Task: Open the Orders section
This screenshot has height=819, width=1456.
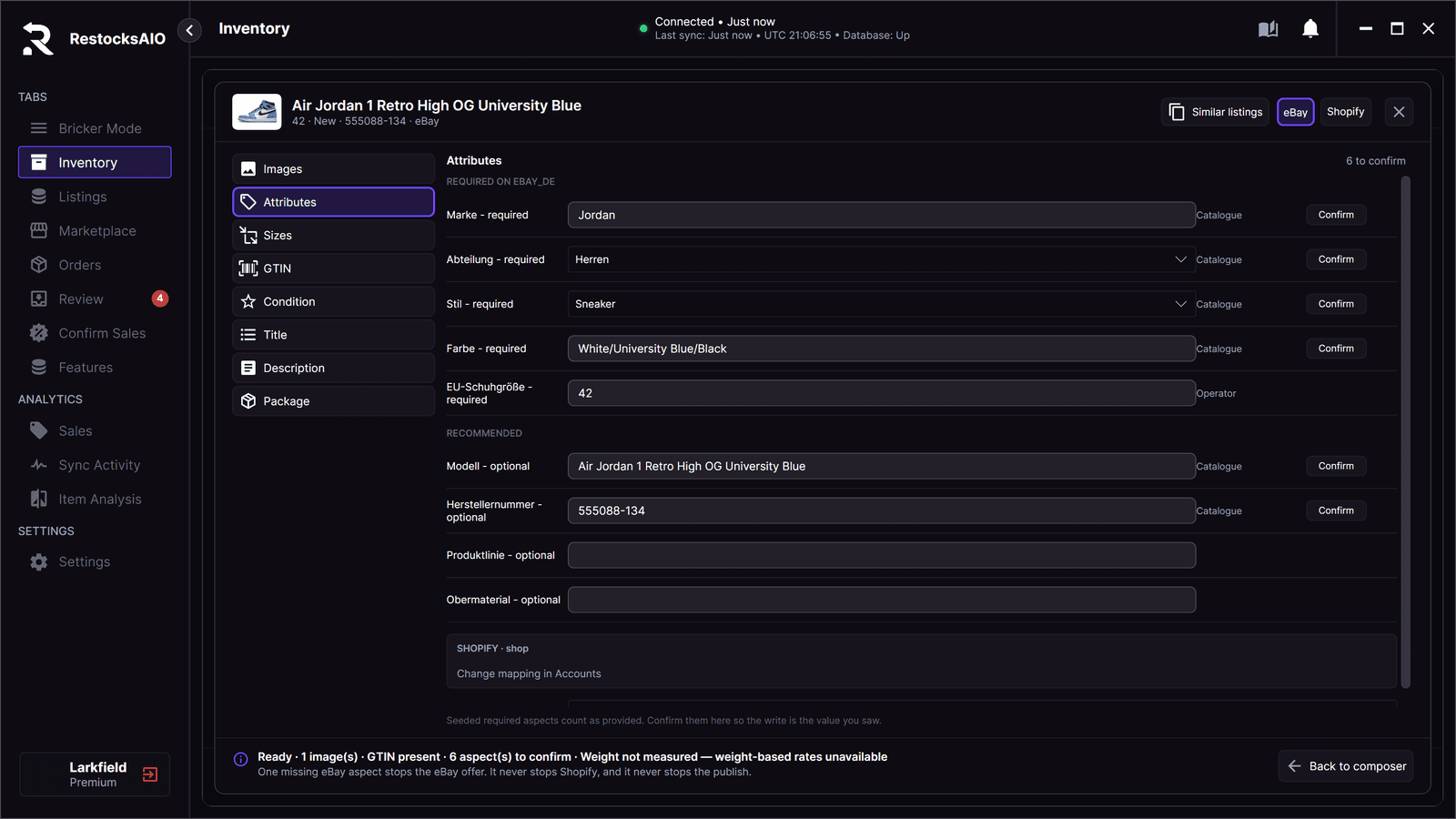Action: pos(95,265)
